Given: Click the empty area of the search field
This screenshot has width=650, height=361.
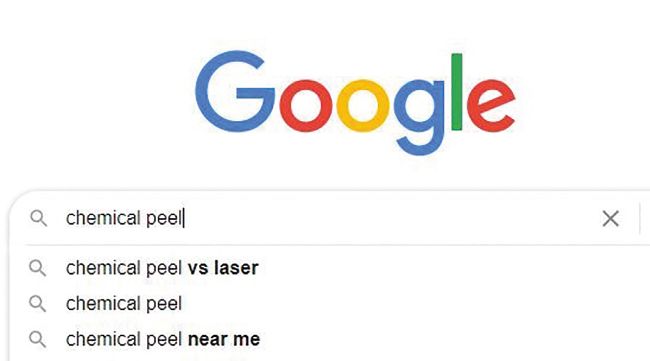Looking at the screenshot, I should pos(390,218).
